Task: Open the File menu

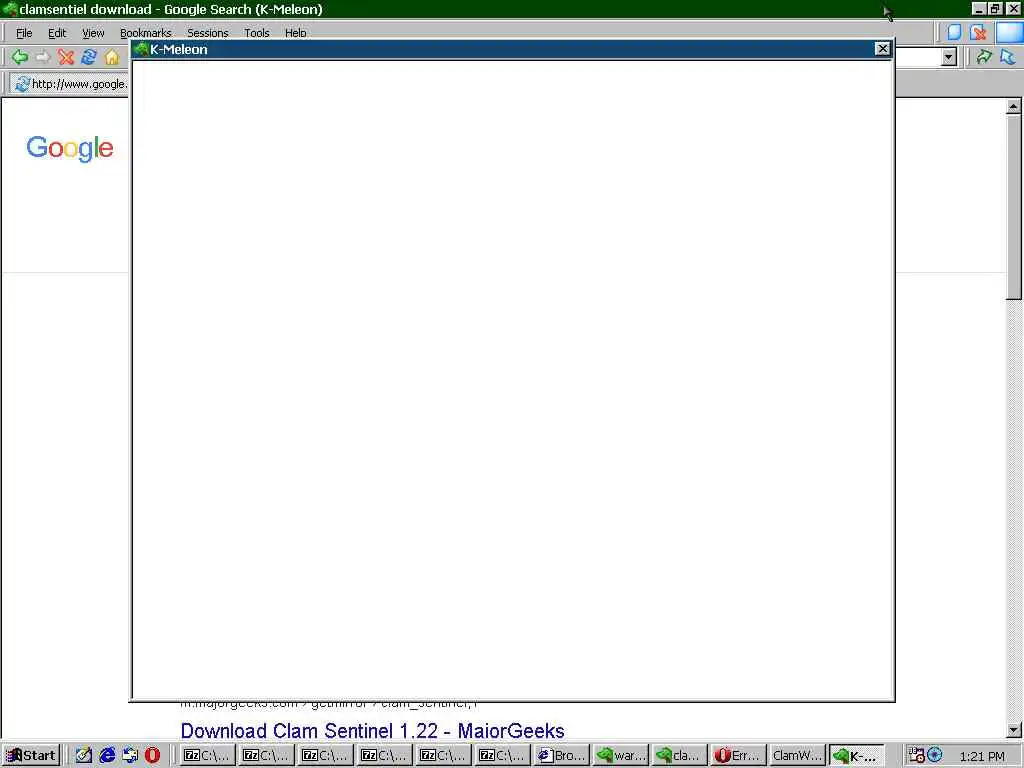Action: click(24, 33)
